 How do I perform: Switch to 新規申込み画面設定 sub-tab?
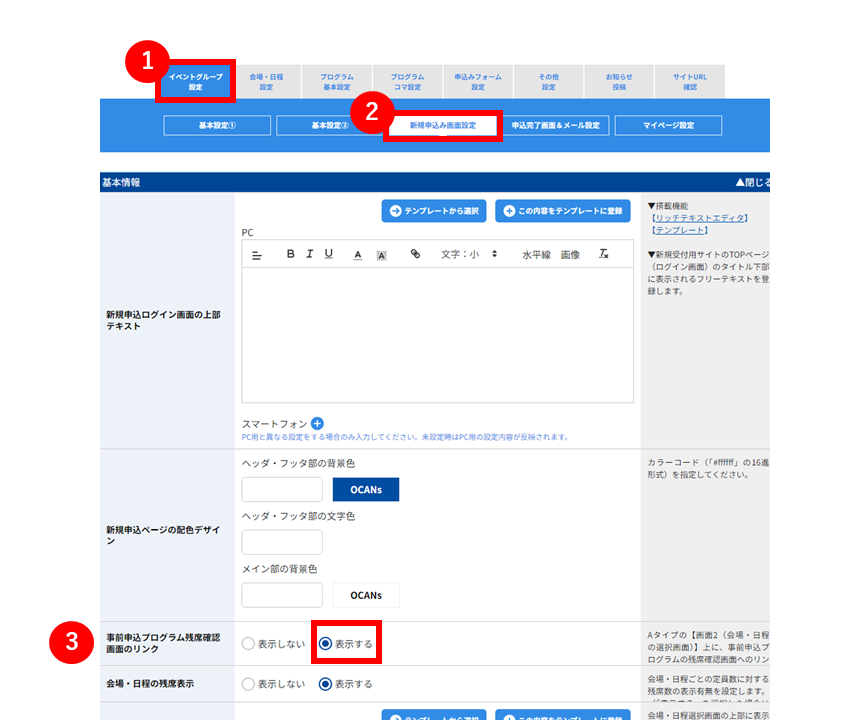tap(443, 126)
